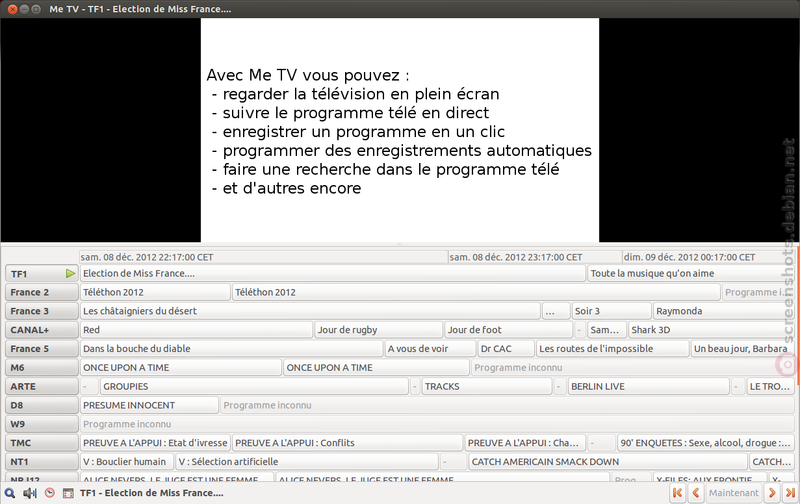Screen dimensions: 800x504
Task: Go to previous EPG page arrow
Action: (x=695, y=493)
